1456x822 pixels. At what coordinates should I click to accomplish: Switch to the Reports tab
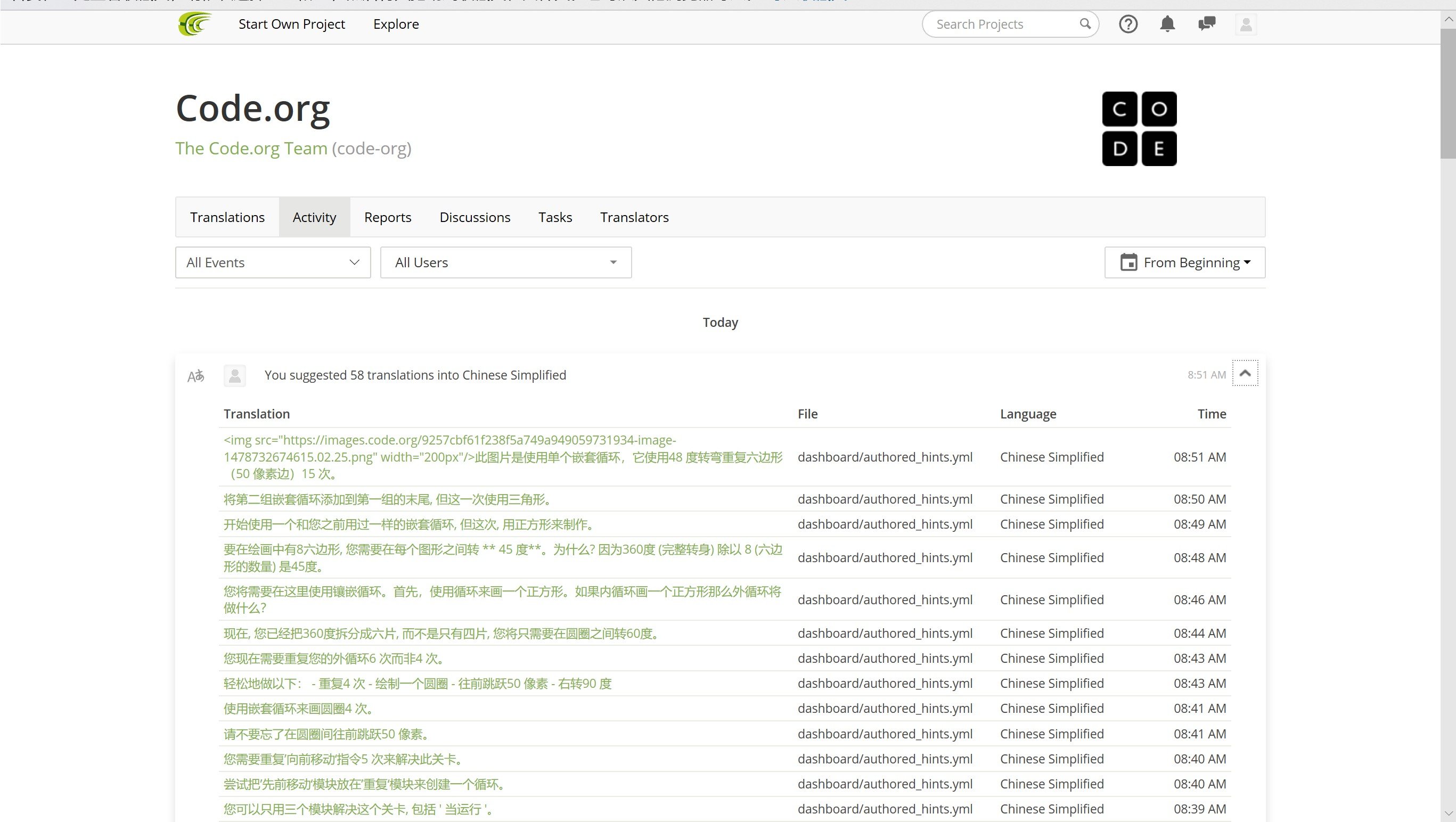pos(388,217)
